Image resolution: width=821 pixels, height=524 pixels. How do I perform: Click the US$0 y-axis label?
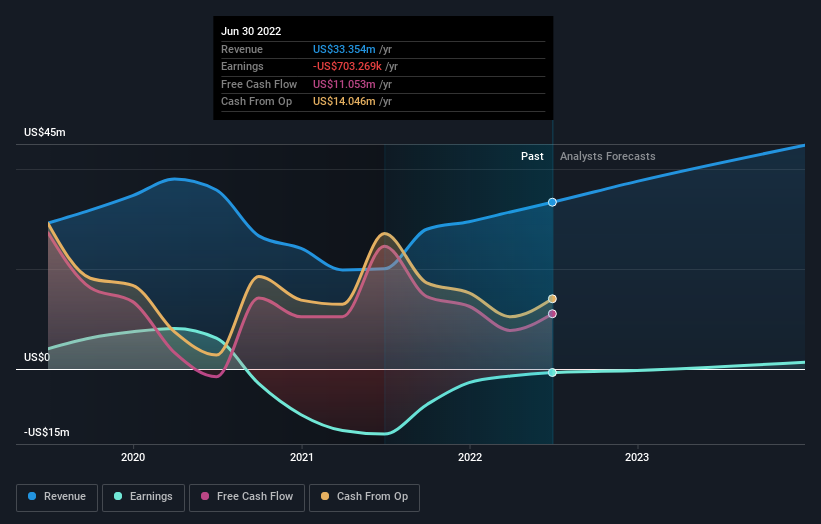pyautogui.click(x=37, y=358)
